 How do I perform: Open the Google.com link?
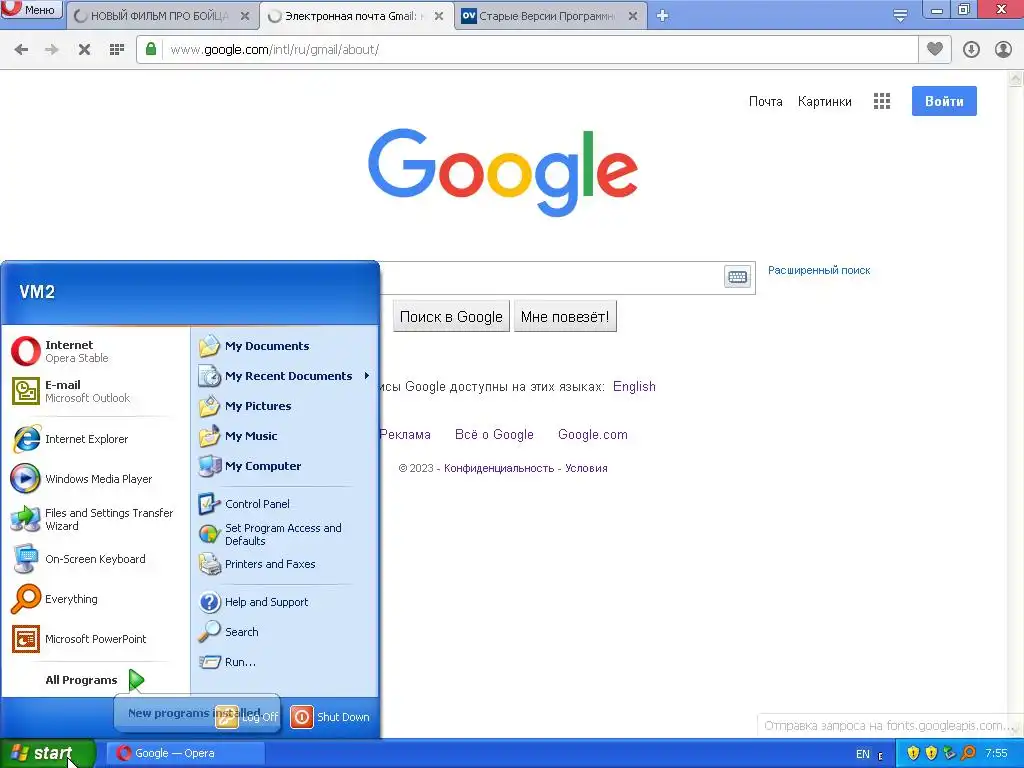(x=592, y=435)
